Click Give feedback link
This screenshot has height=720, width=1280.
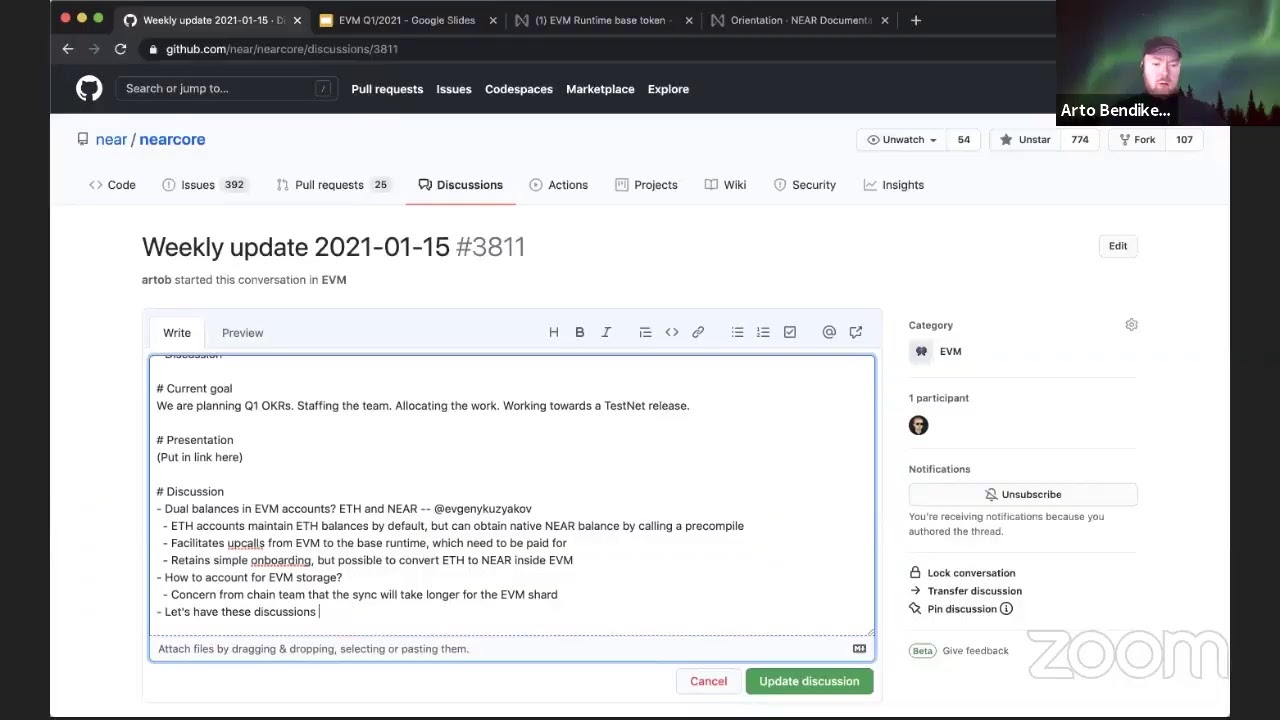tap(975, 651)
